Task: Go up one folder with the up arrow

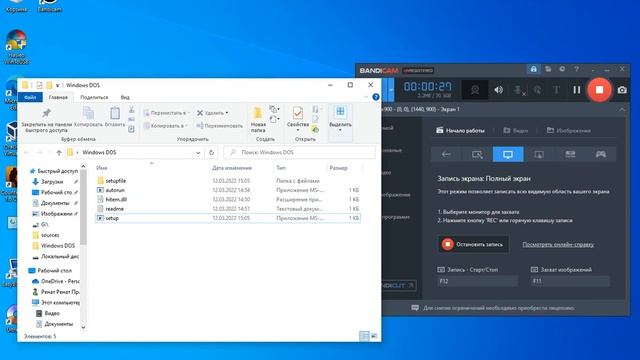Action: tap(59, 152)
